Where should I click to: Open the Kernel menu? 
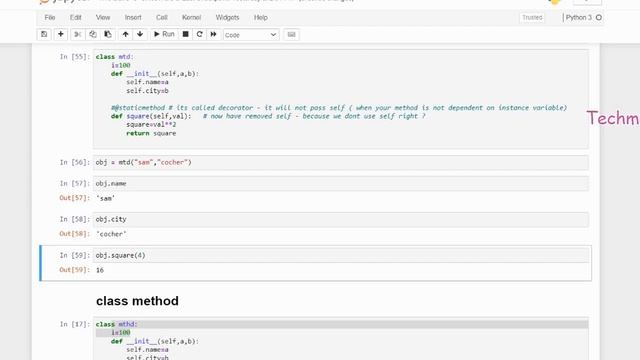[x=191, y=18]
